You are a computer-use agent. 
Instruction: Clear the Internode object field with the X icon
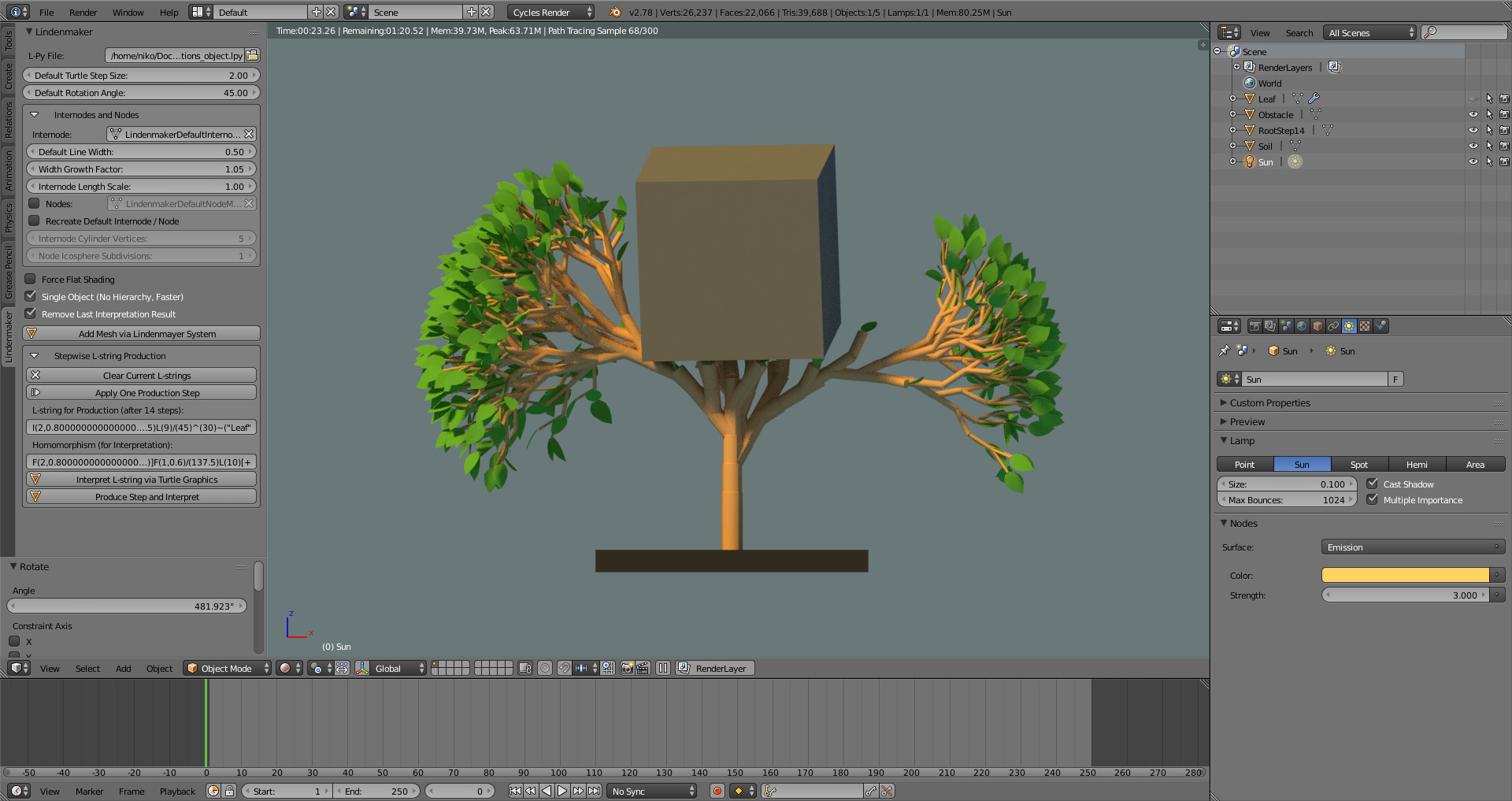(x=249, y=134)
